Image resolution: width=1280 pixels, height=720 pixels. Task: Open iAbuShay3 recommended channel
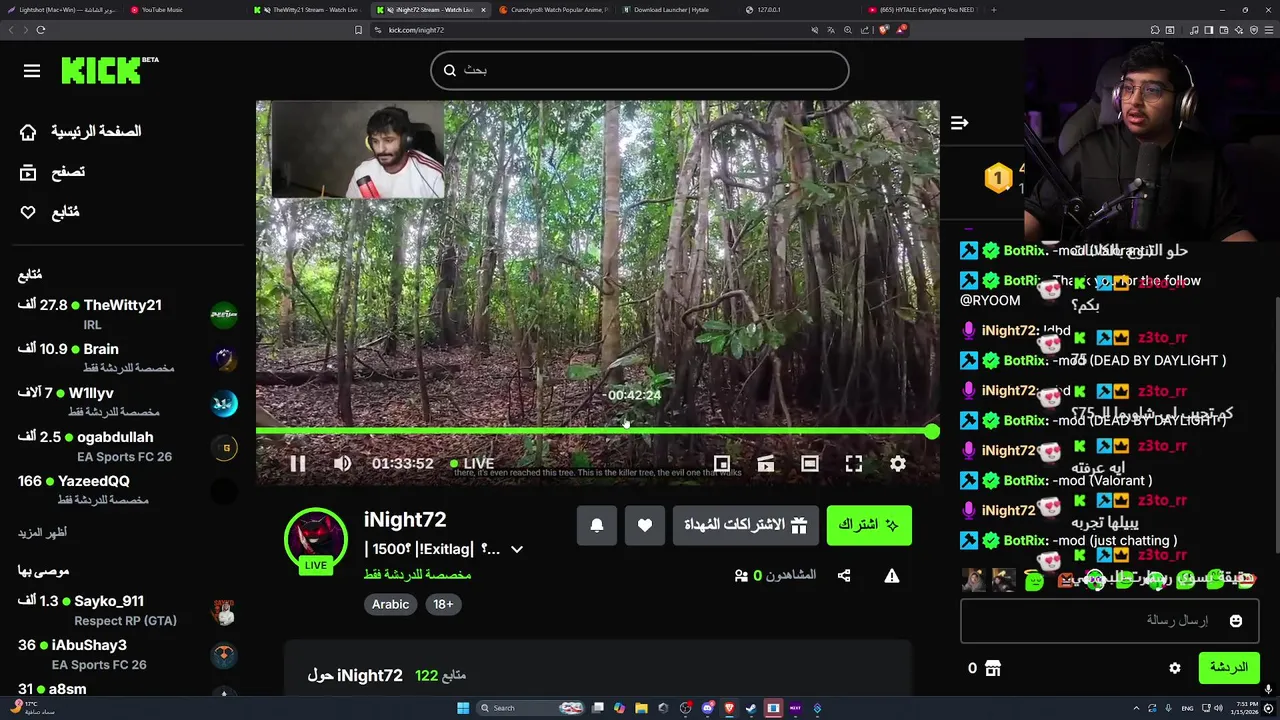point(127,654)
